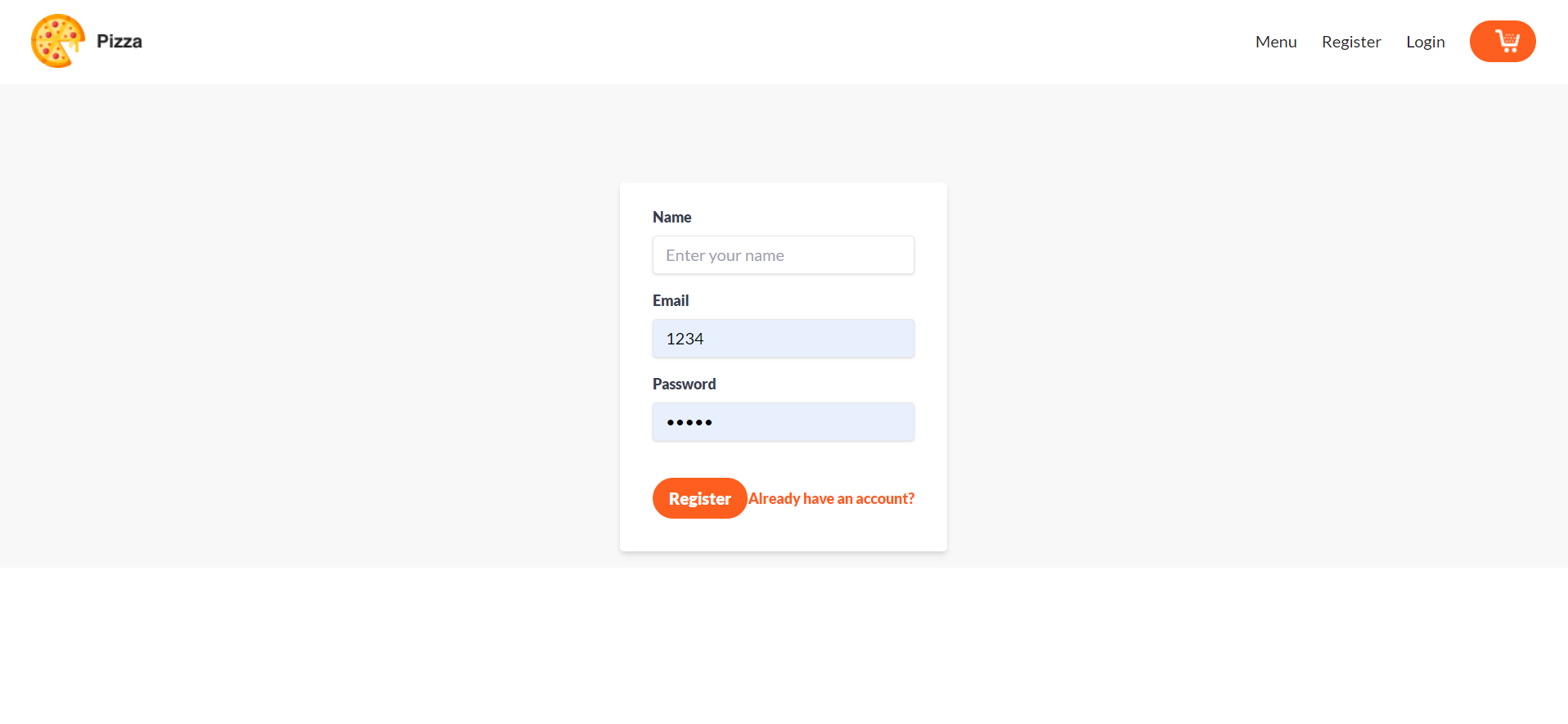Viewport: 1568px width, 724px height.
Task: Click the Pizza brand name text
Action: click(118, 40)
